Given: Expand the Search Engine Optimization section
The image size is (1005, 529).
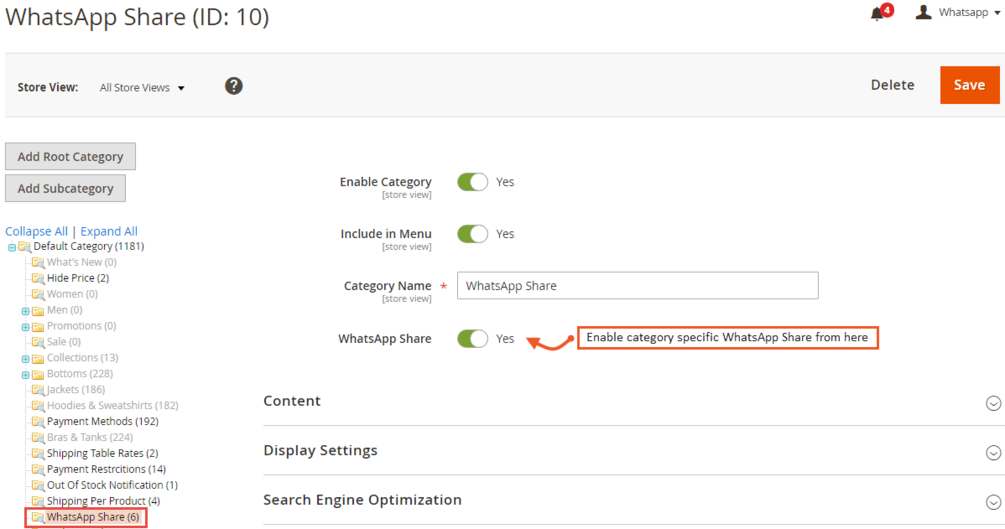Looking at the screenshot, I should pyautogui.click(x=633, y=500).
